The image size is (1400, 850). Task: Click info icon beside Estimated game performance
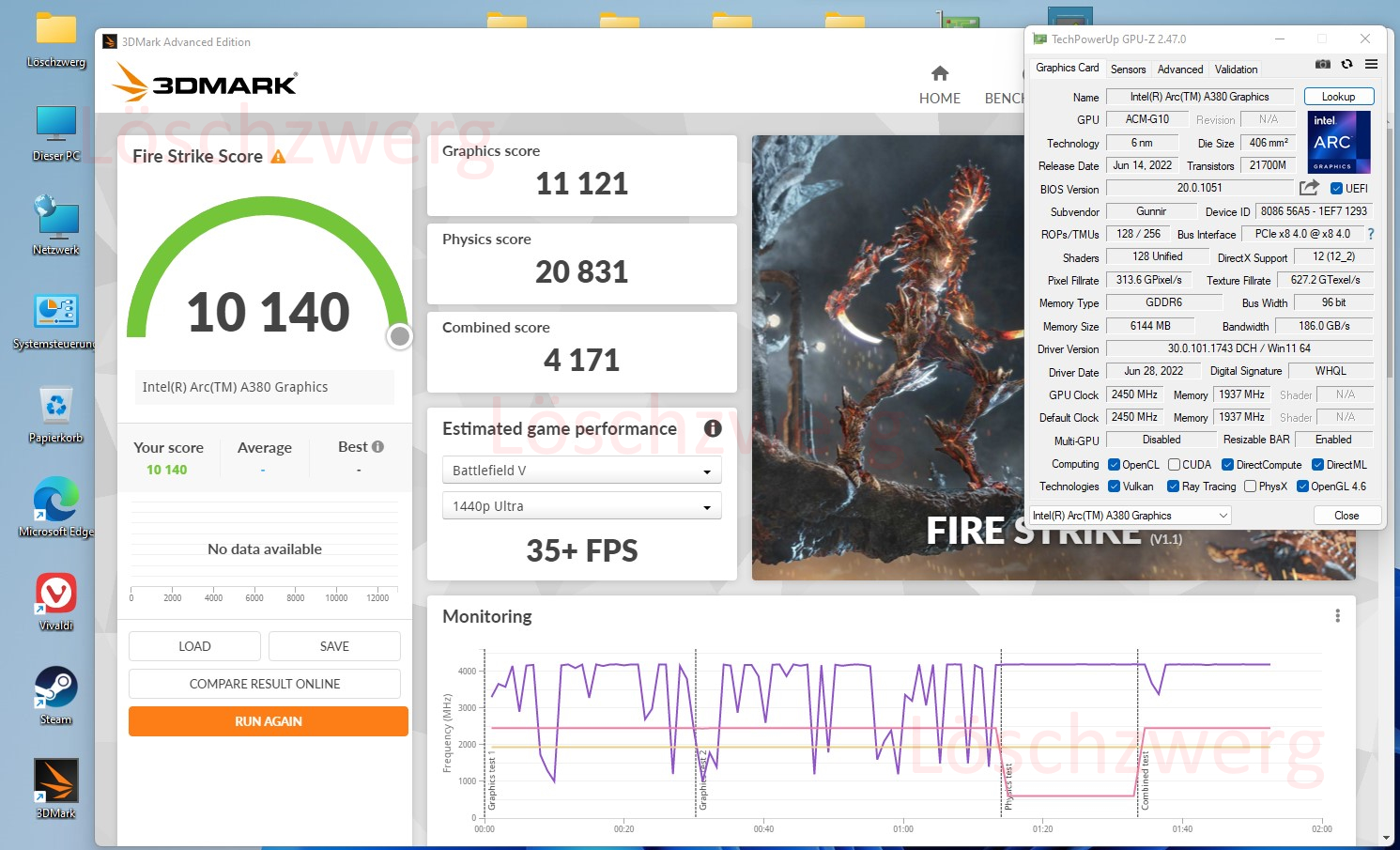click(x=713, y=428)
